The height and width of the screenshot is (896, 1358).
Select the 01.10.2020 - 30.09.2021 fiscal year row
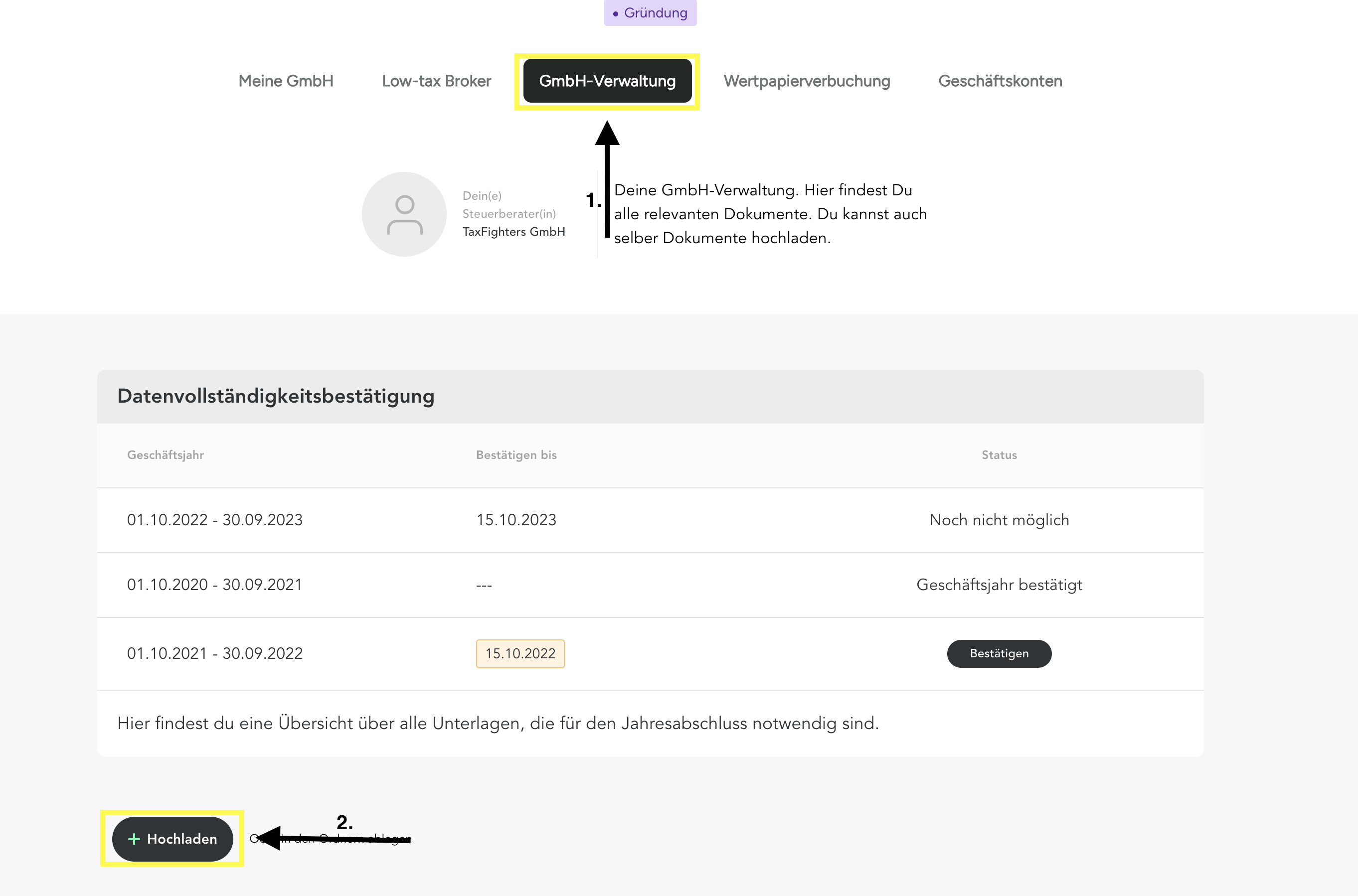pyautogui.click(x=215, y=584)
